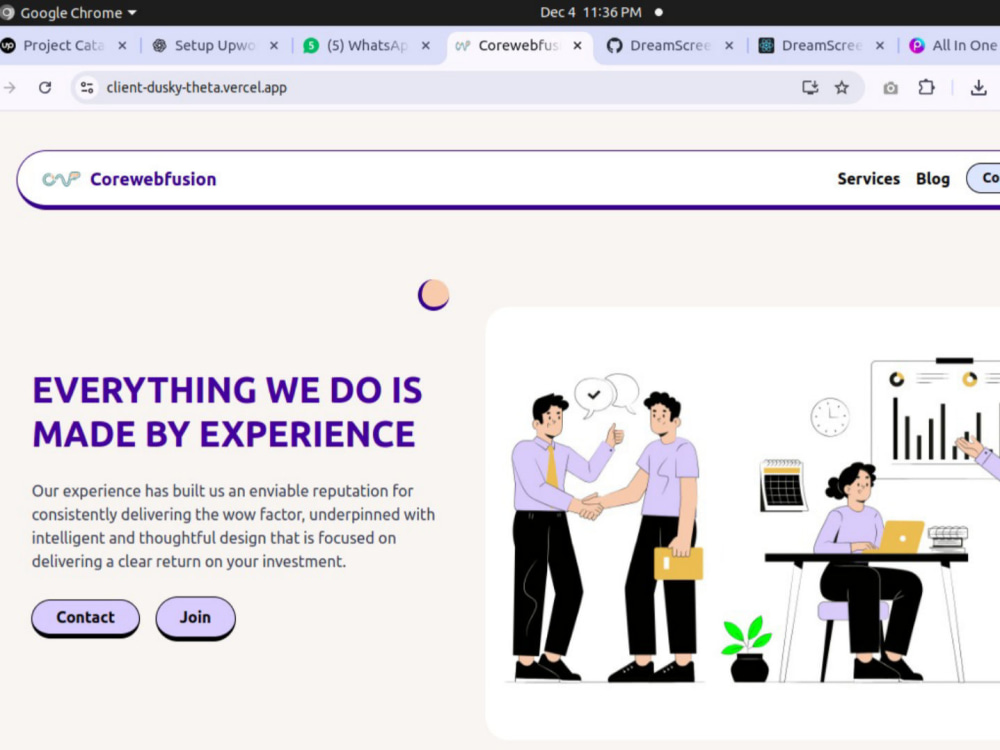Click the Join button
Image resolution: width=1000 pixels, height=750 pixels.
195,617
